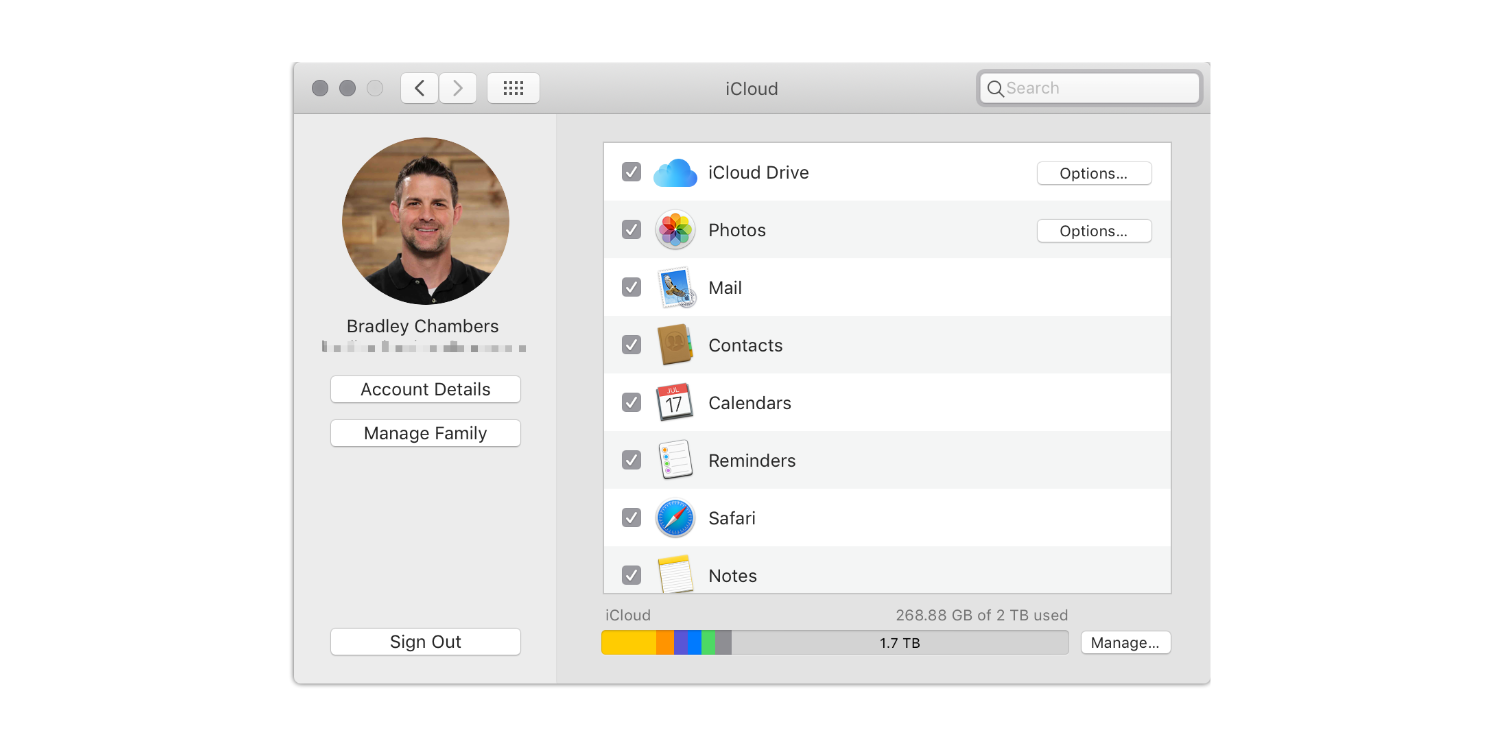Open Manage storage dialog
This screenshot has height=750, width=1500.
pyautogui.click(x=1125, y=643)
